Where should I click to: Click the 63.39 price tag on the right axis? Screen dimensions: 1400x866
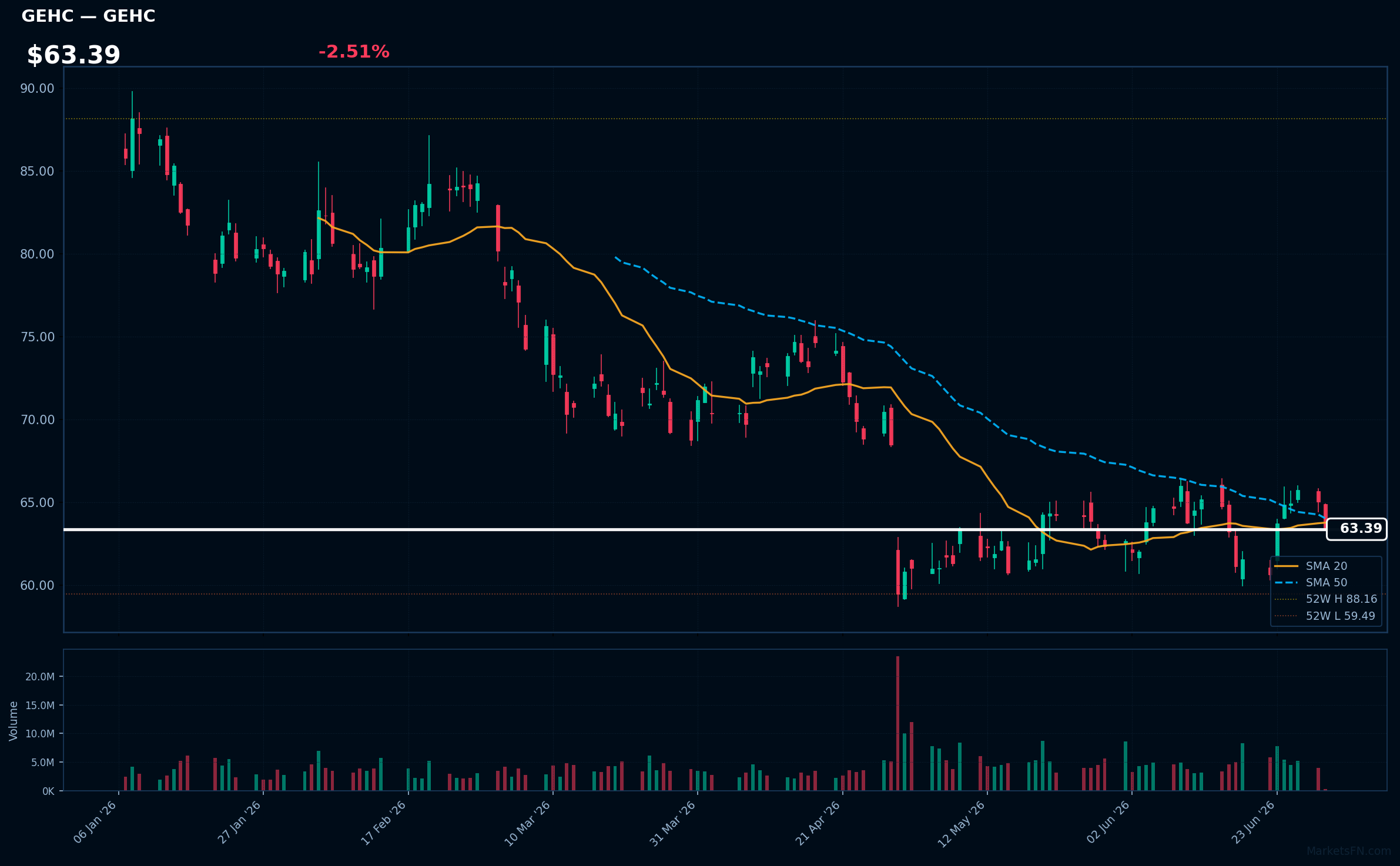coord(1357,529)
